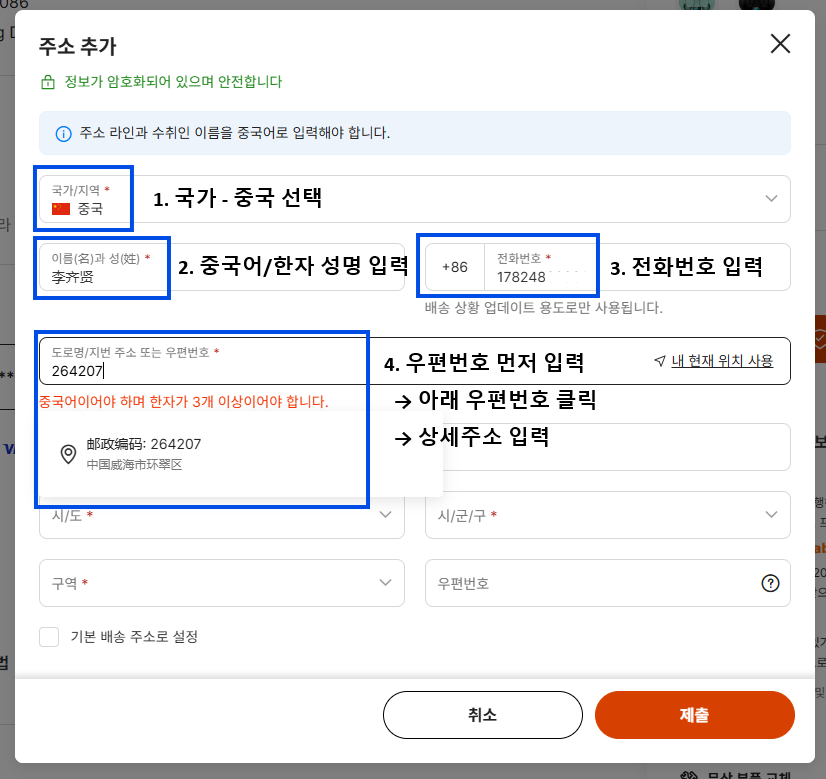Image resolution: width=826 pixels, height=779 pixels.
Task: Close the 주소 추가 dialog with X
Action: (x=780, y=44)
